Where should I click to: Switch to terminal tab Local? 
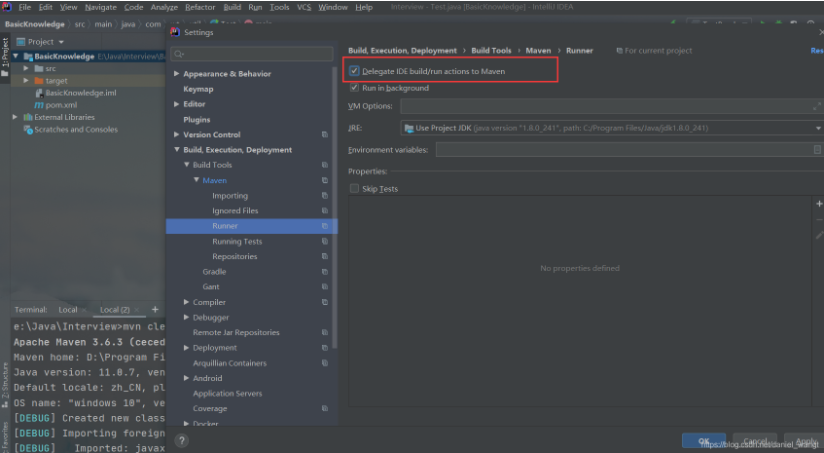pyautogui.click(x=68, y=310)
